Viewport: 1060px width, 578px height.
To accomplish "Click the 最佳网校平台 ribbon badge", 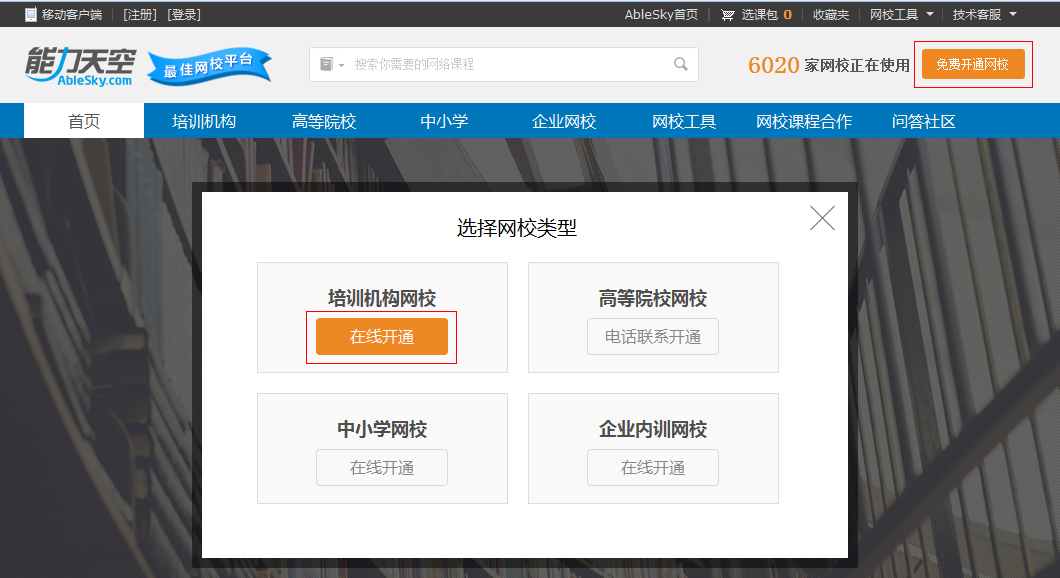I will pos(209,67).
